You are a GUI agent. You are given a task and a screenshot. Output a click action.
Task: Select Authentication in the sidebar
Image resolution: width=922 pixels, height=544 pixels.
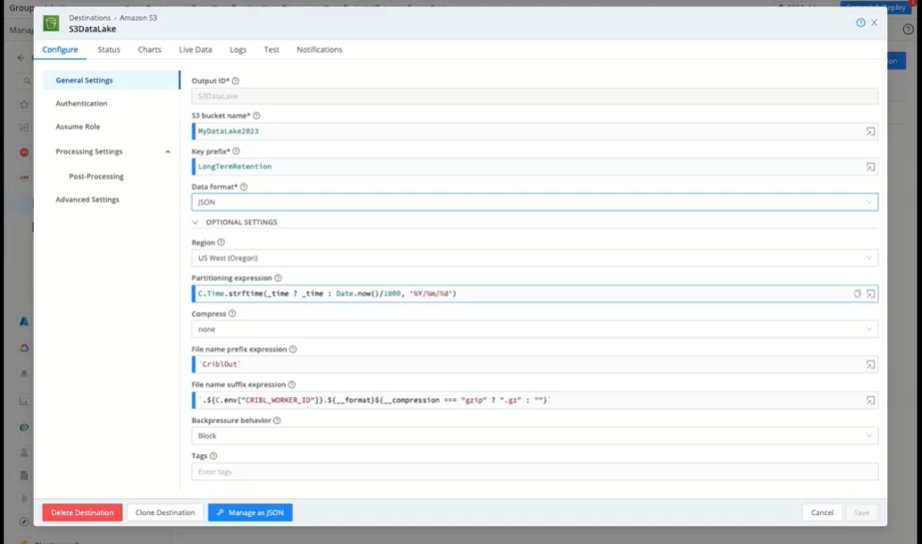81,104
